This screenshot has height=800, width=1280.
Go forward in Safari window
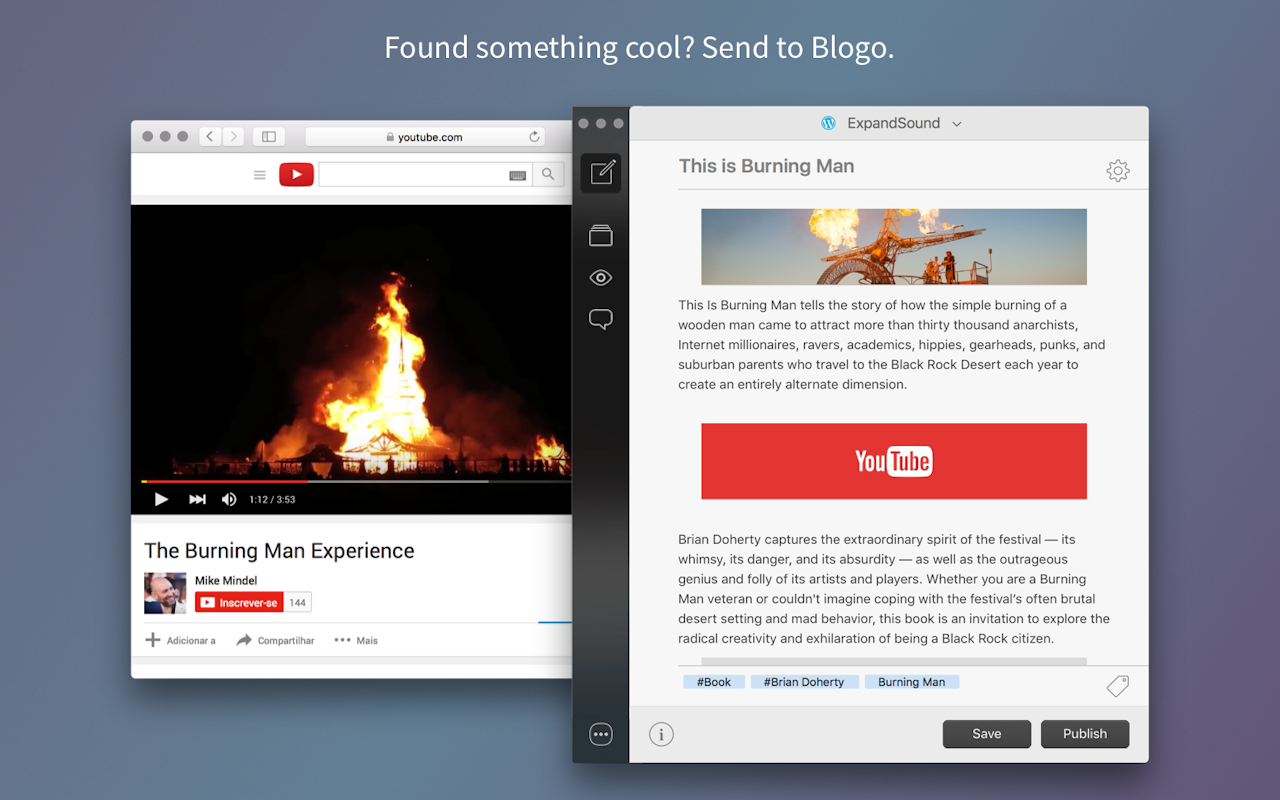(233, 137)
